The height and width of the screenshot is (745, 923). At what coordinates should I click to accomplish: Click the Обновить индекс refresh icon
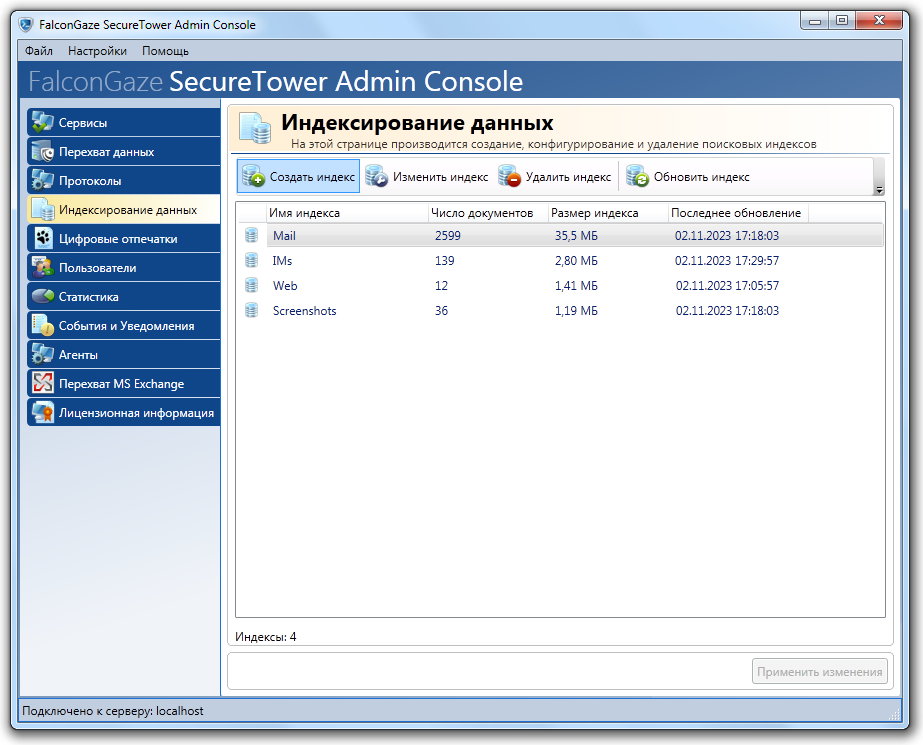[638, 176]
